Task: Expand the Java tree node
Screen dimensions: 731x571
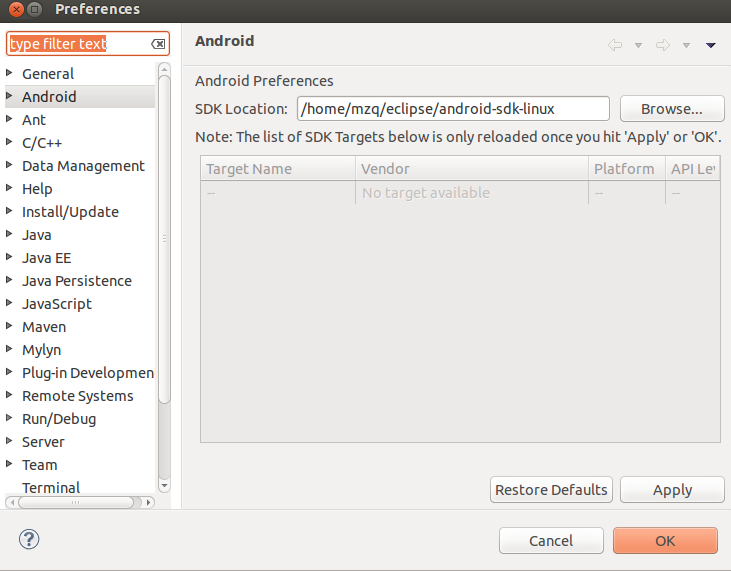Action: pyautogui.click(x=9, y=234)
